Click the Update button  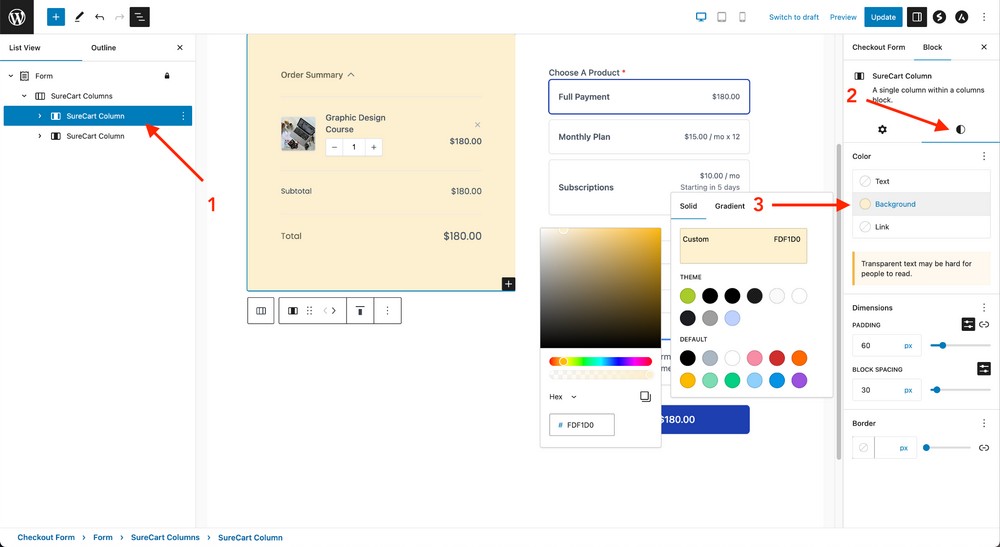(x=883, y=17)
